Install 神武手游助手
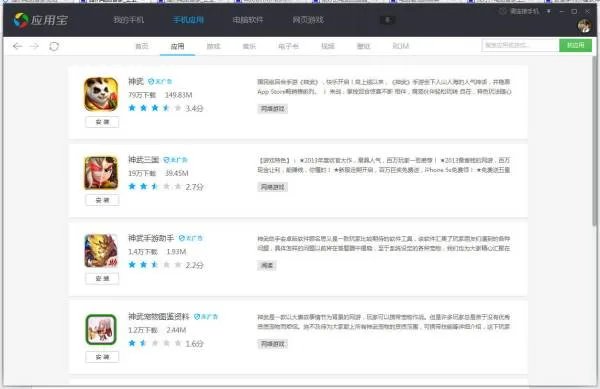Screen dimensions: 600x389 click(102, 278)
